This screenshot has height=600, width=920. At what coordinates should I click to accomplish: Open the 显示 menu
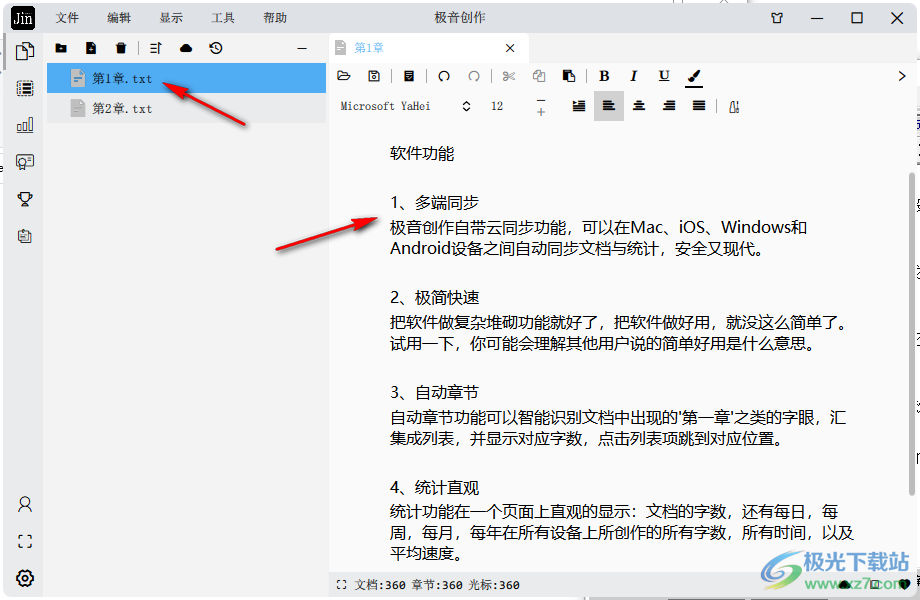click(171, 18)
